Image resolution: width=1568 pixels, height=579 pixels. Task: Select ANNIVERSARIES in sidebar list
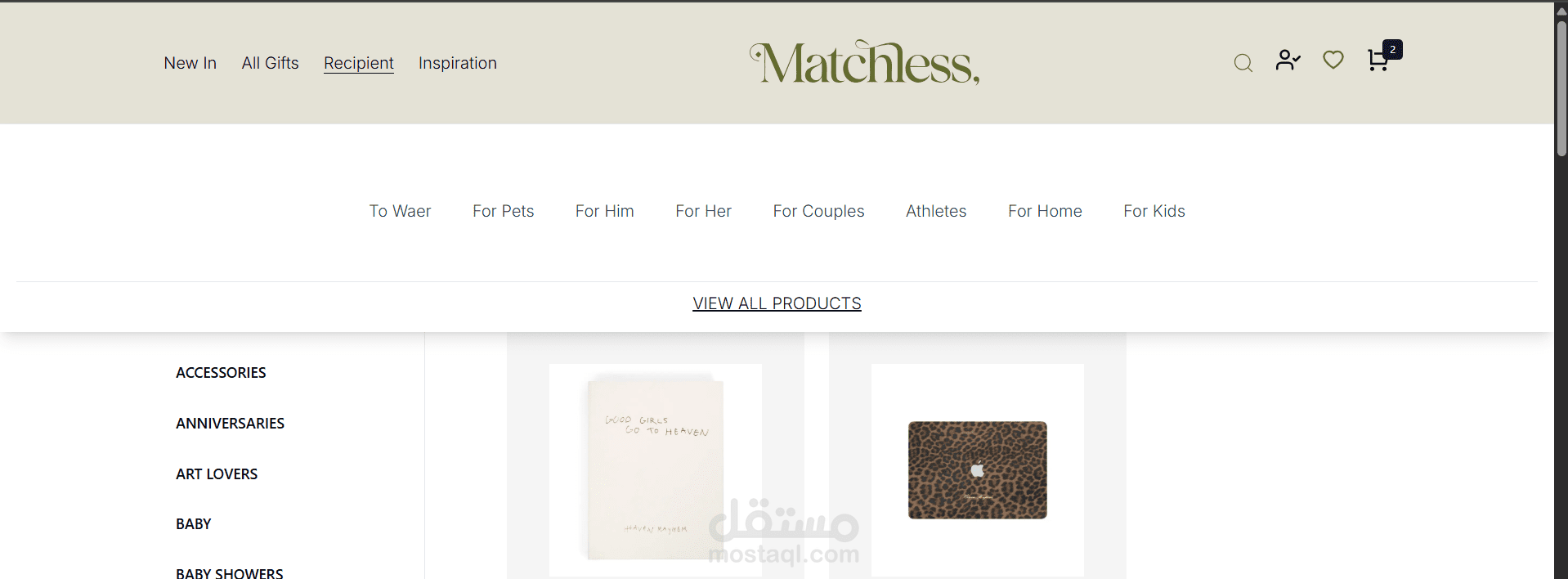click(x=231, y=424)
